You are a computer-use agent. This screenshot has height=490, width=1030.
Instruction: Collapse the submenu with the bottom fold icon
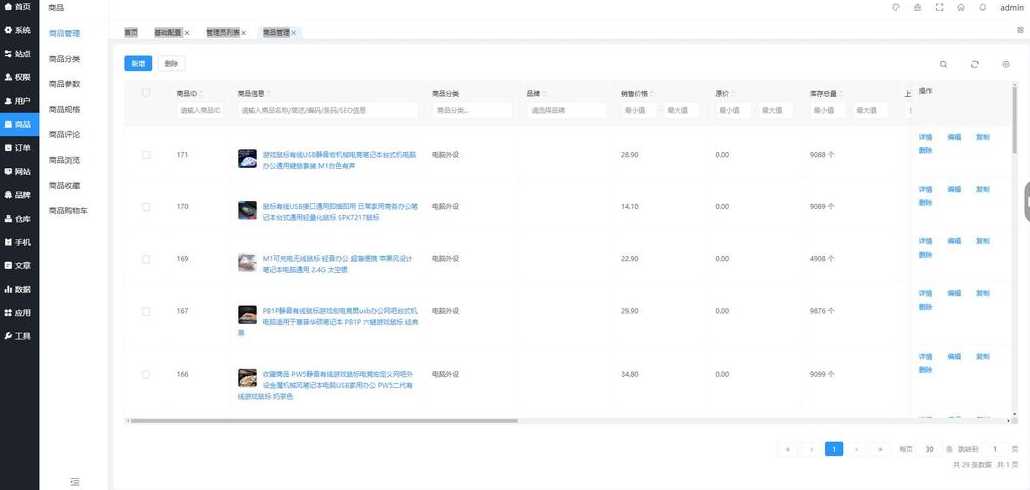[x=74, y=482]
